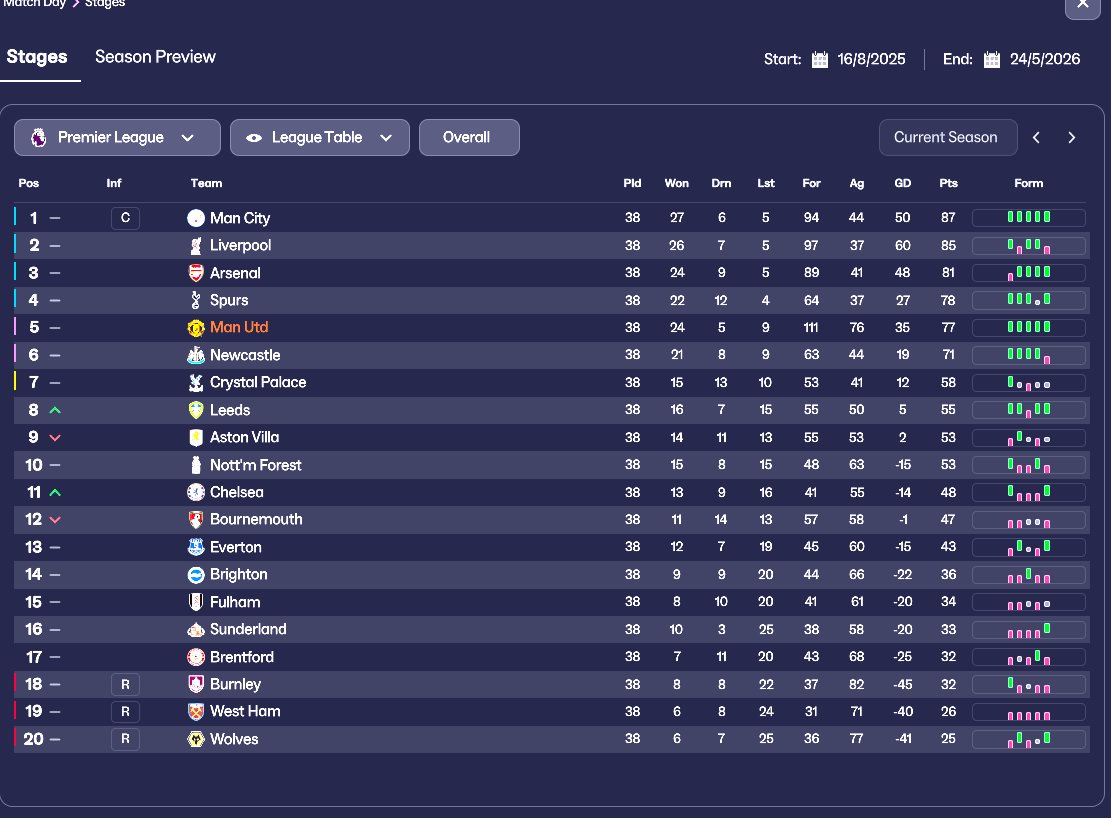The image size is (1111, 818).
Task: Click the Man Utd club badge
Action: [x=196, y=328]
